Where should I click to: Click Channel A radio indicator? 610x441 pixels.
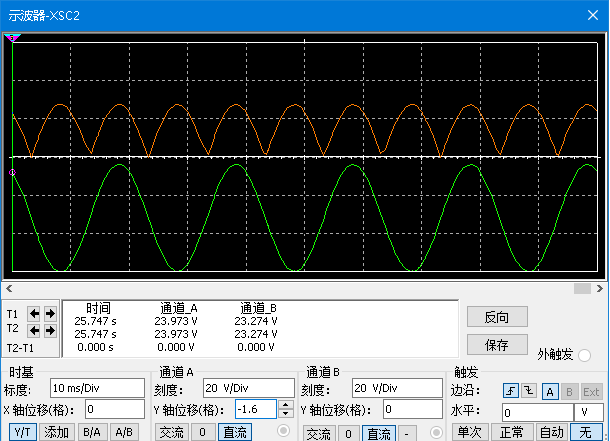[x=283, y=430]
